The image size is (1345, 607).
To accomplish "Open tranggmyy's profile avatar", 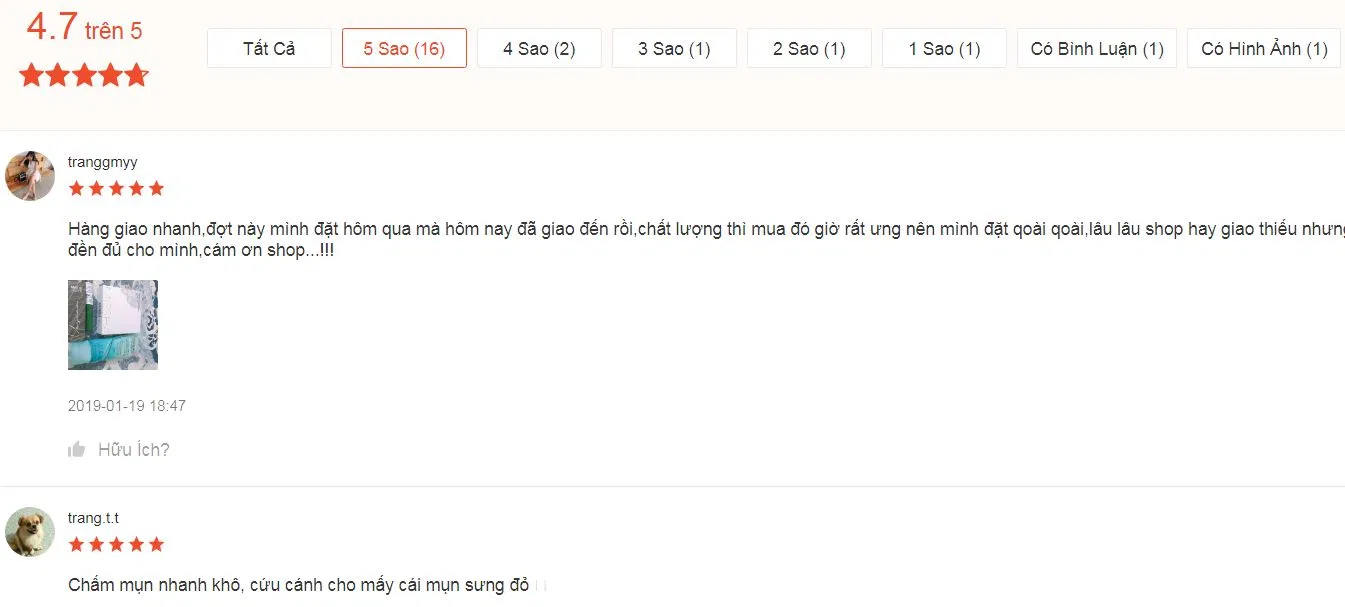I will (29, 176).
